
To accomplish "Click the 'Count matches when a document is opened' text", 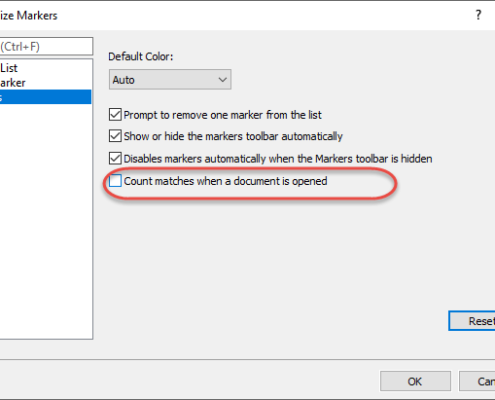I will tap(225, 181).
